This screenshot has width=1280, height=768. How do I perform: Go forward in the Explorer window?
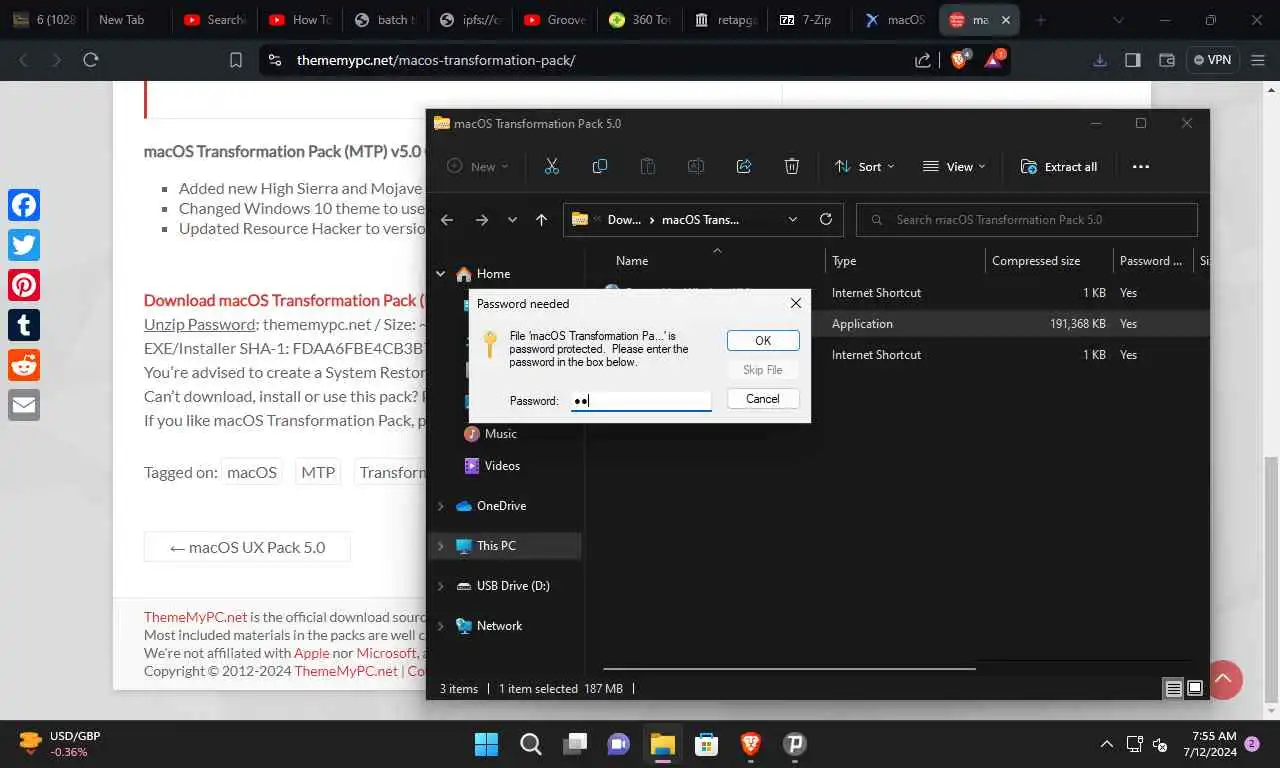[481, 220]
